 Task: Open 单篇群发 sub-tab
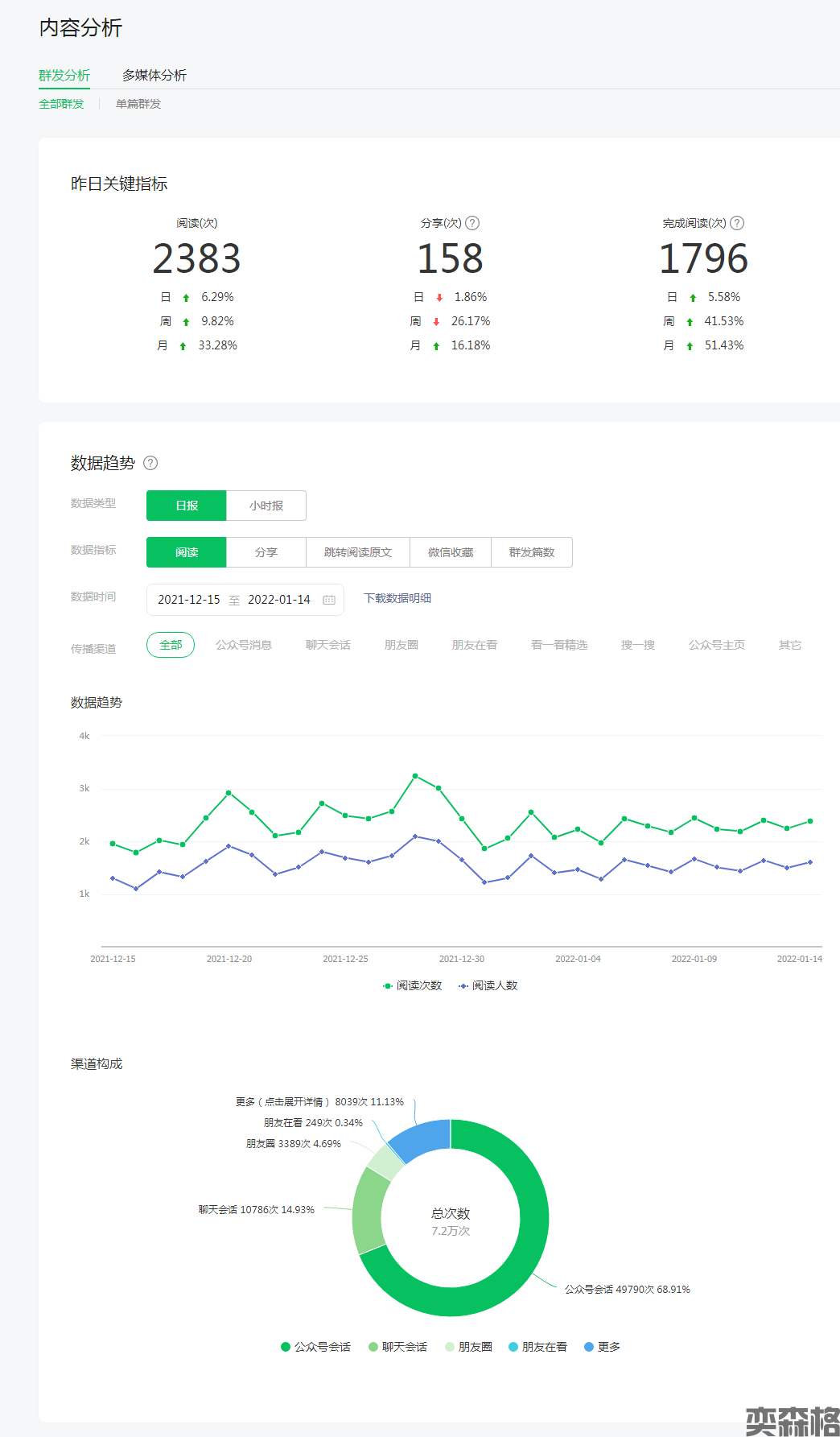click(138, 104)
